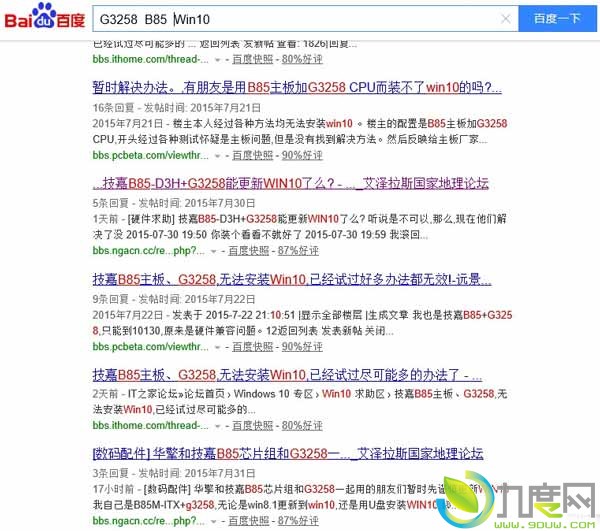
Task: Open result [数码配件]华擎和技嘉B85芯片组和G3258
Action: coord(288,453)
